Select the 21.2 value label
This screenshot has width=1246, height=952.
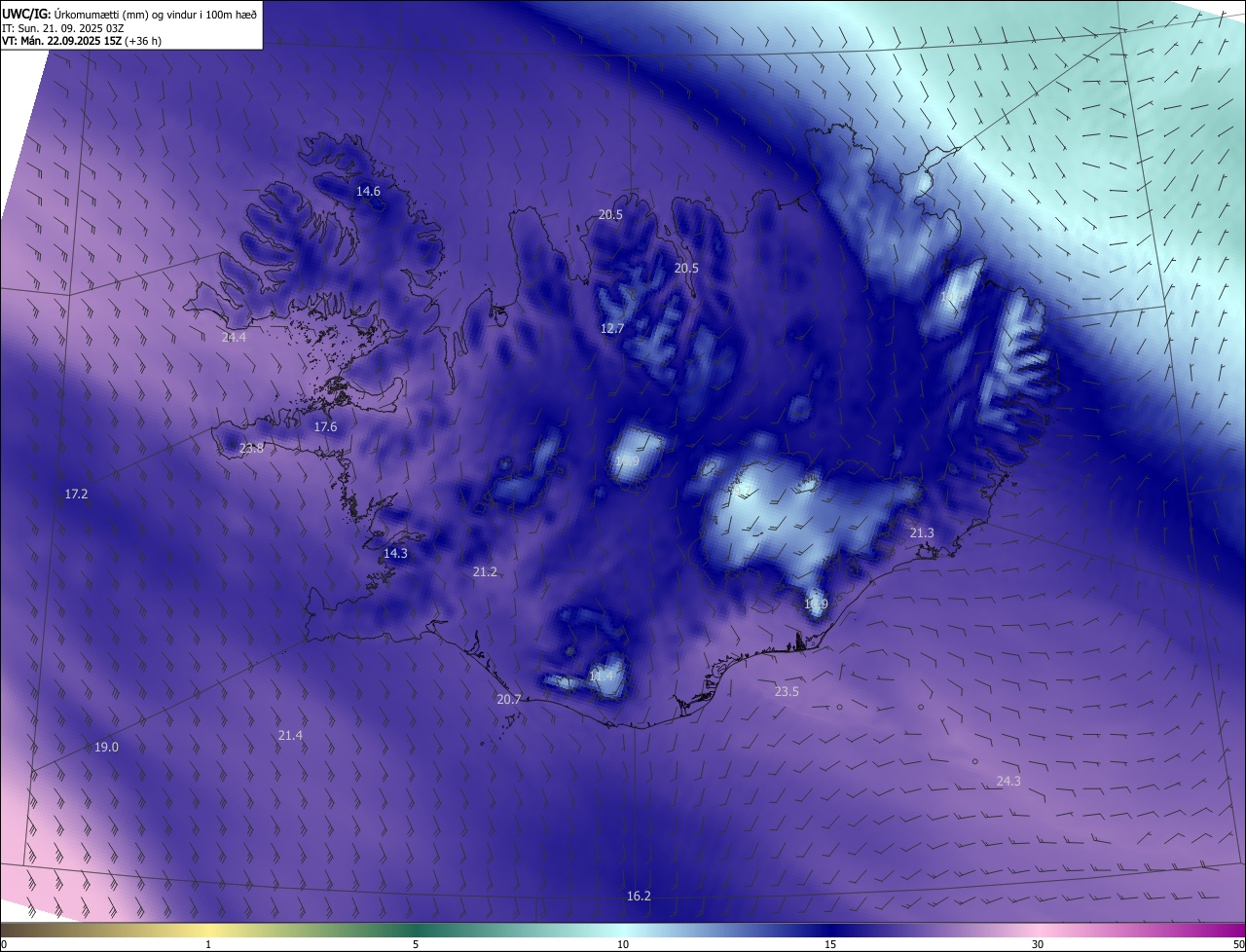point(485,572)
